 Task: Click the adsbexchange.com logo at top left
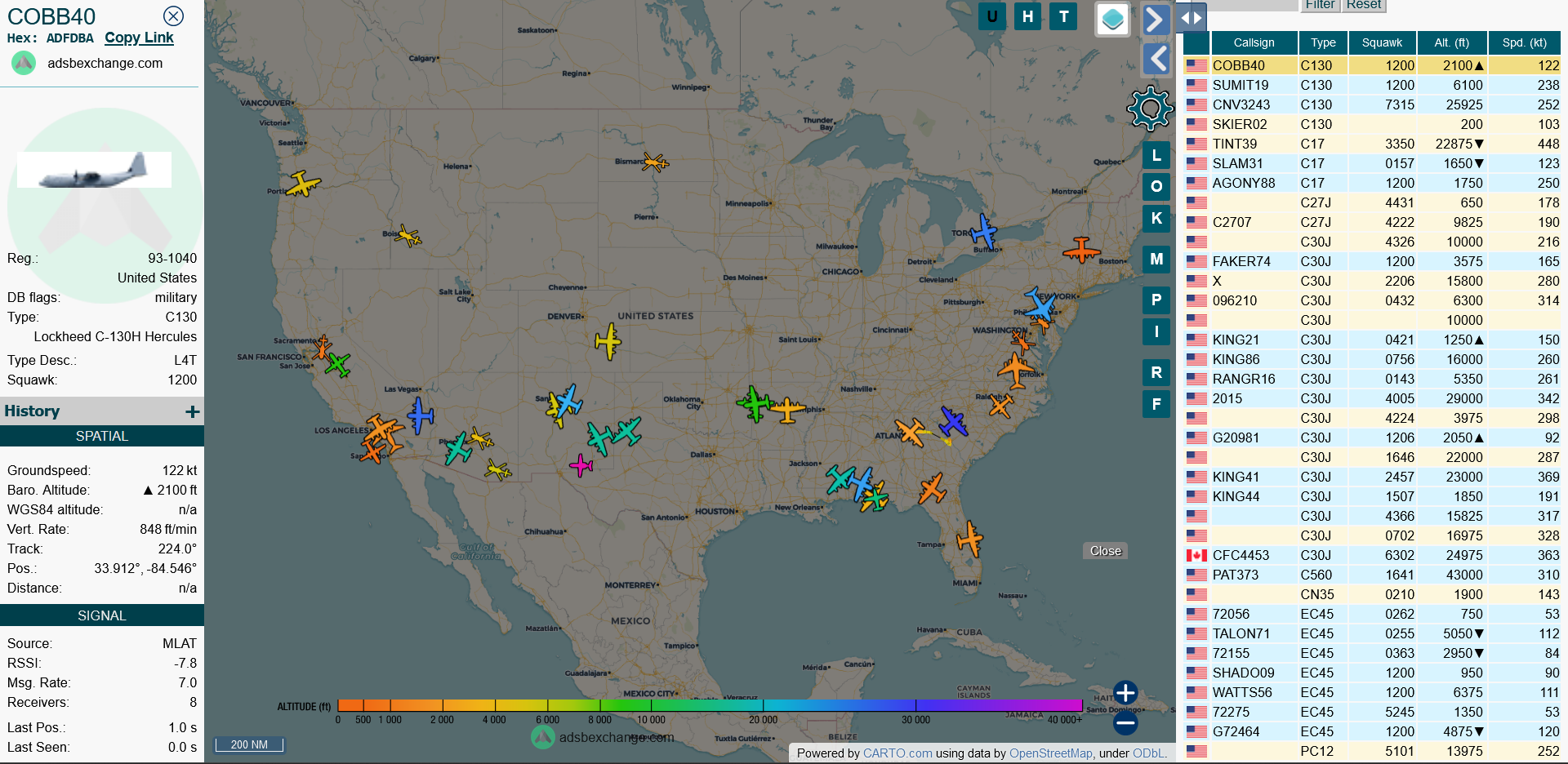(24, 63)
